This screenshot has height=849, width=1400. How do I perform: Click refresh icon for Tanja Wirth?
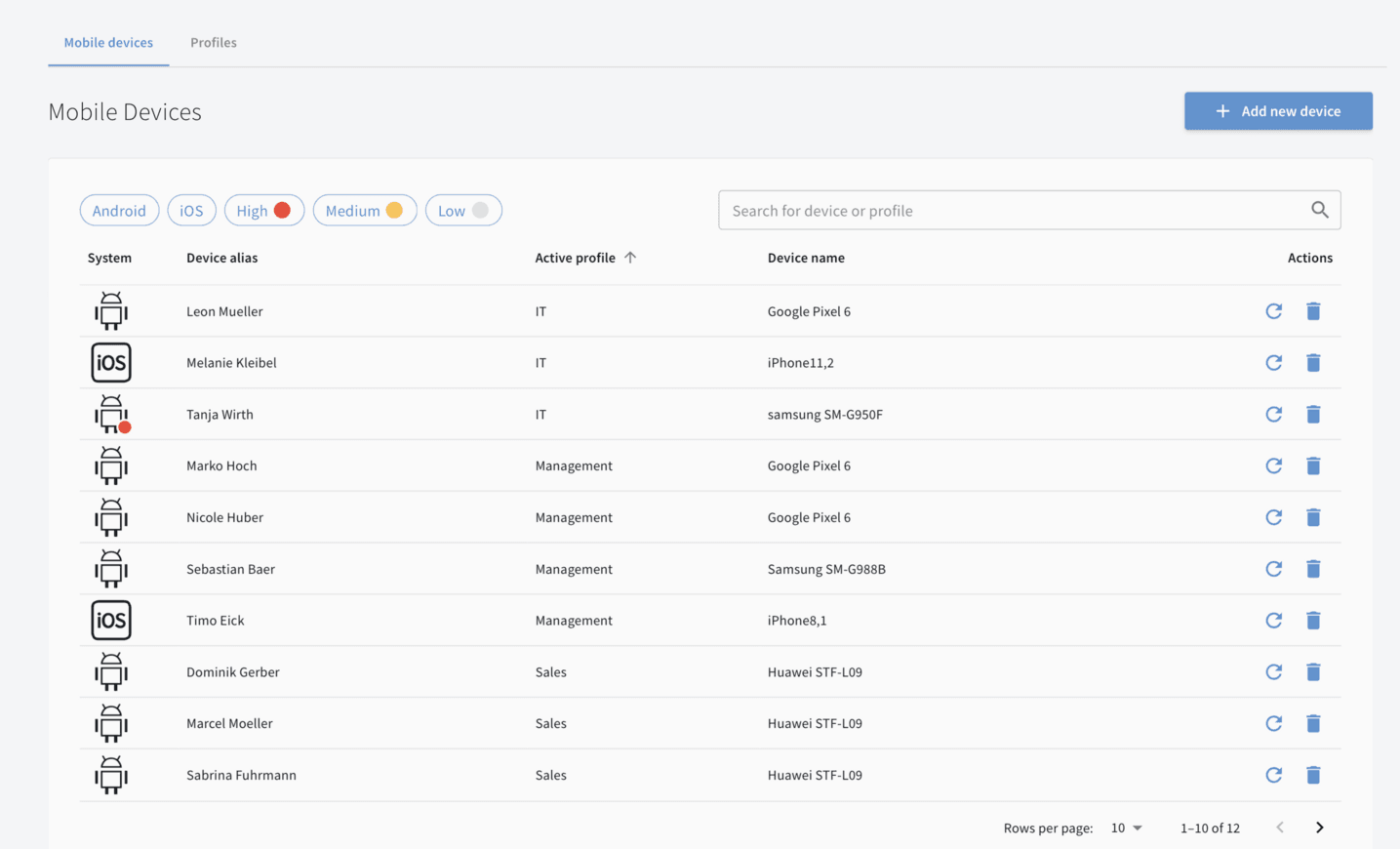(1273, 415)
